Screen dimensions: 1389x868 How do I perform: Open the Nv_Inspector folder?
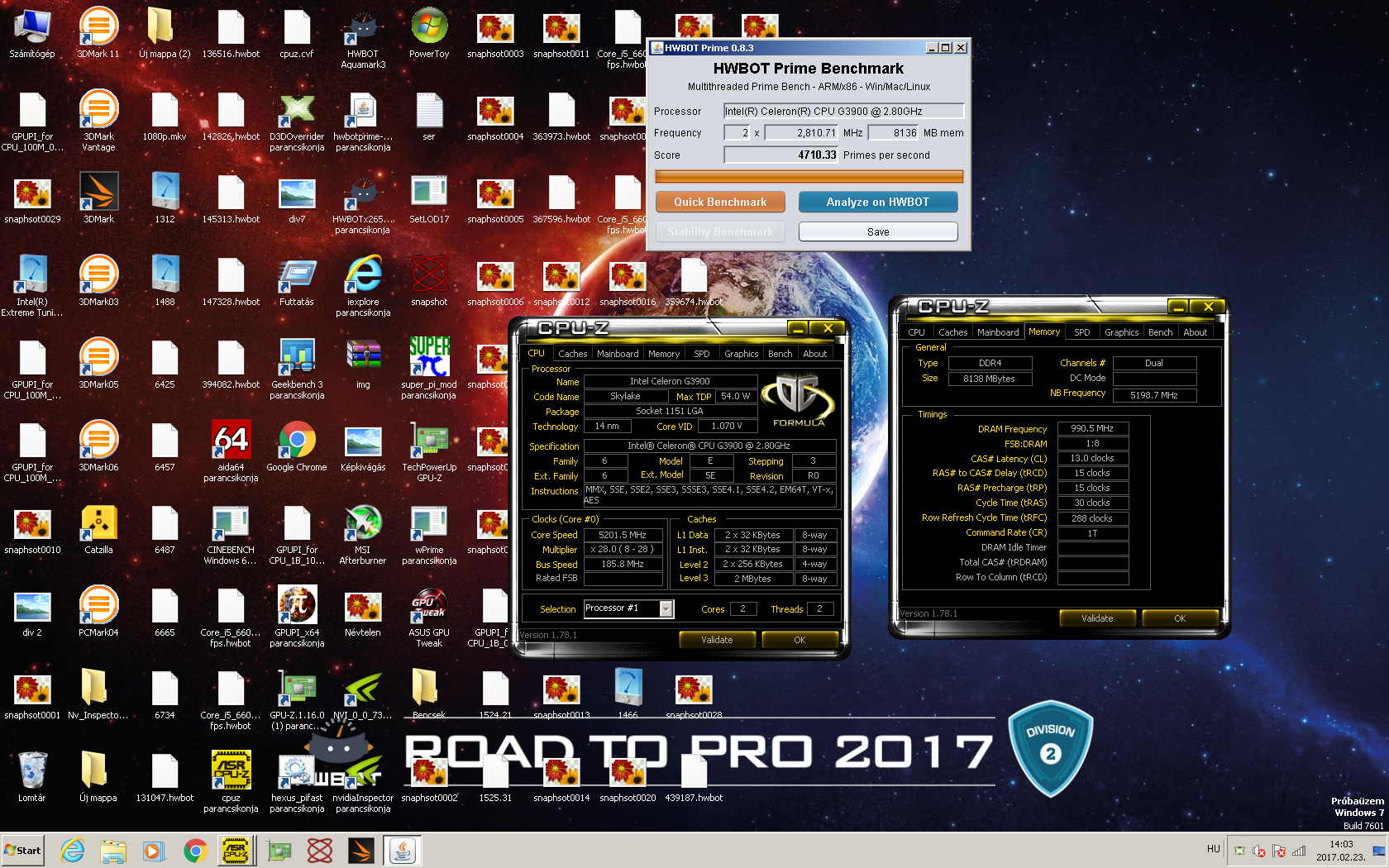click(98, 694)
